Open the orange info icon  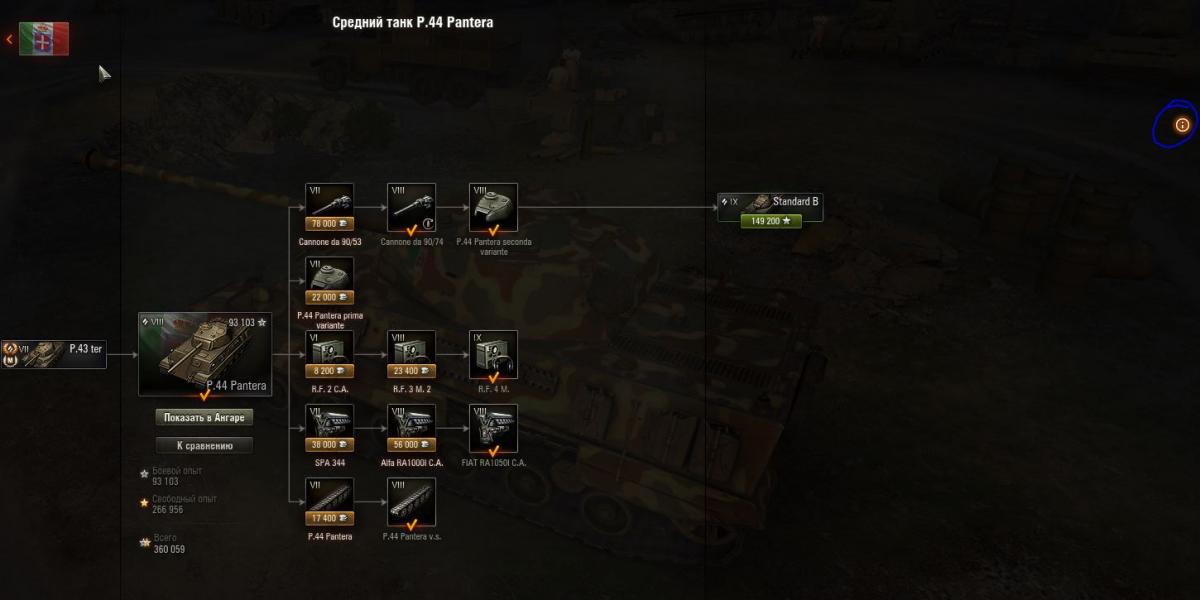[1182, 125]
